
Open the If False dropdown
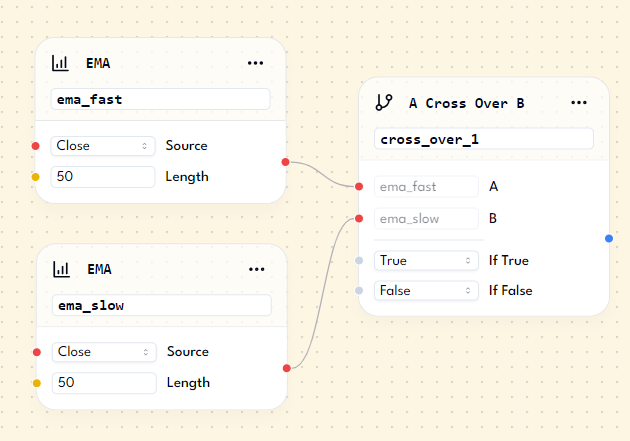[426, 291]
